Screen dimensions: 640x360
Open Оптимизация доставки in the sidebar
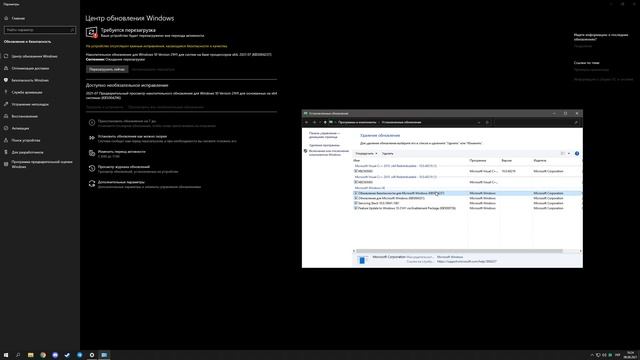point(30,68)
